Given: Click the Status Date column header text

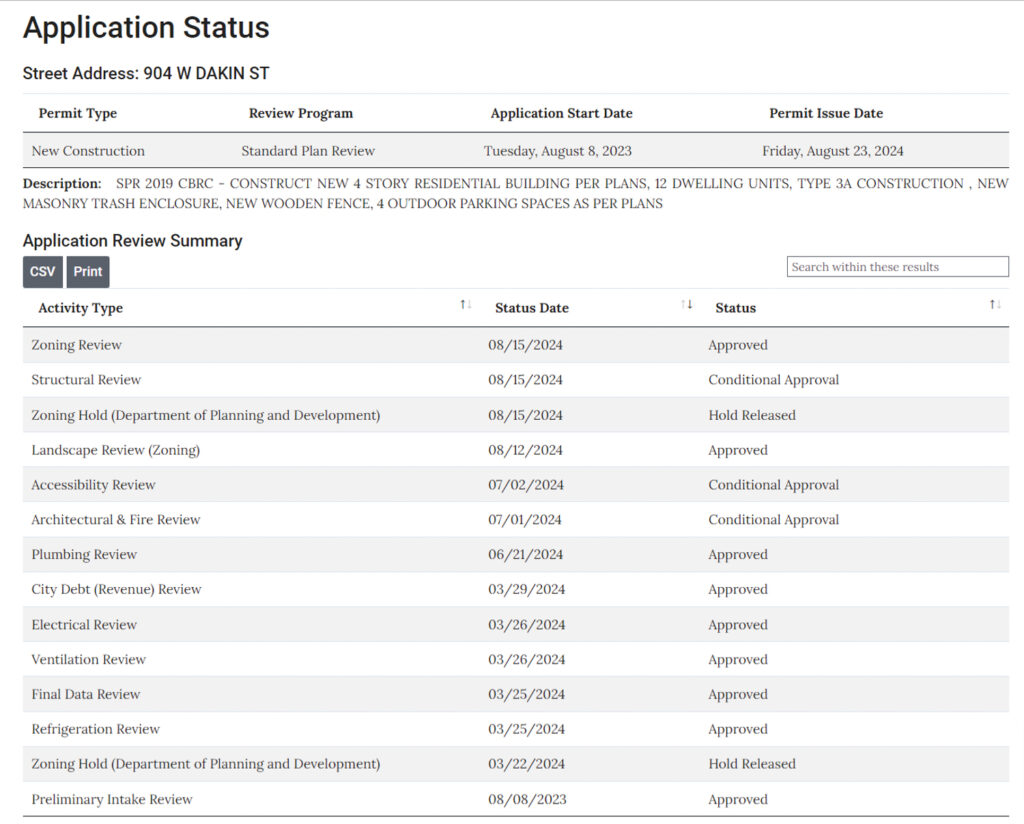Looking at the screenshot, I should coord(531,308).
